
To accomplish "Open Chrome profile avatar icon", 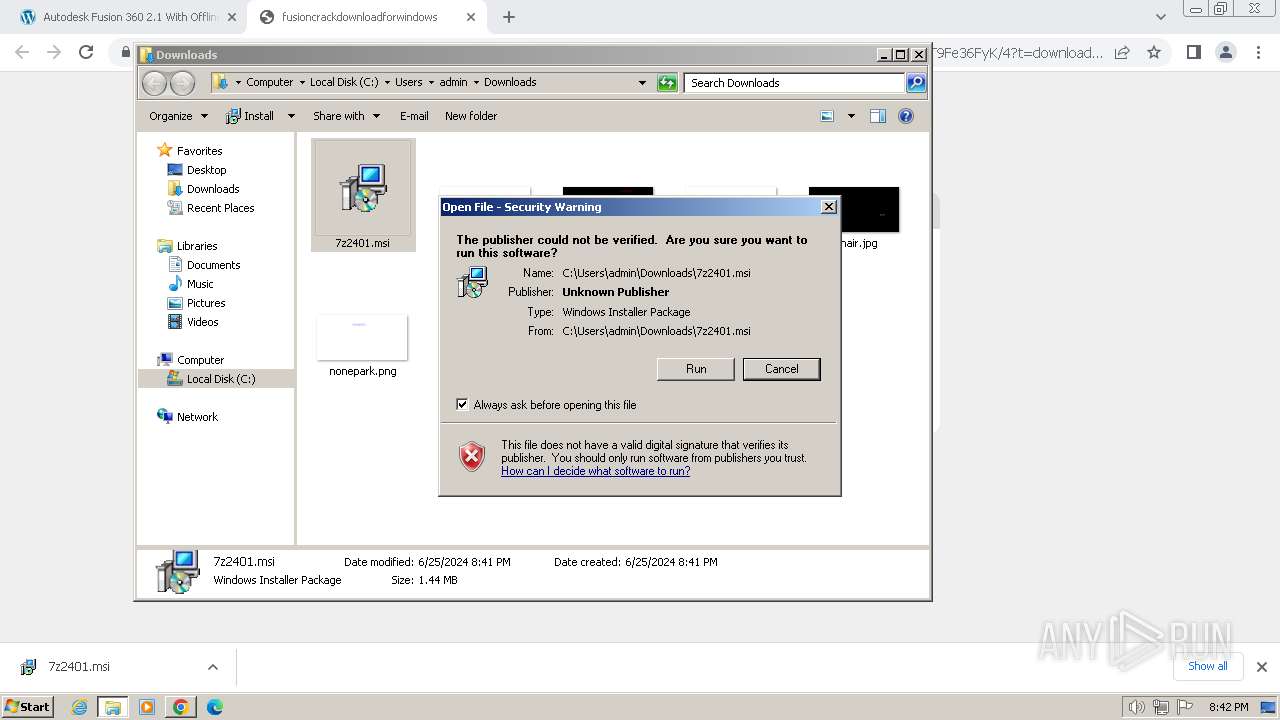I will [1226, 52].
